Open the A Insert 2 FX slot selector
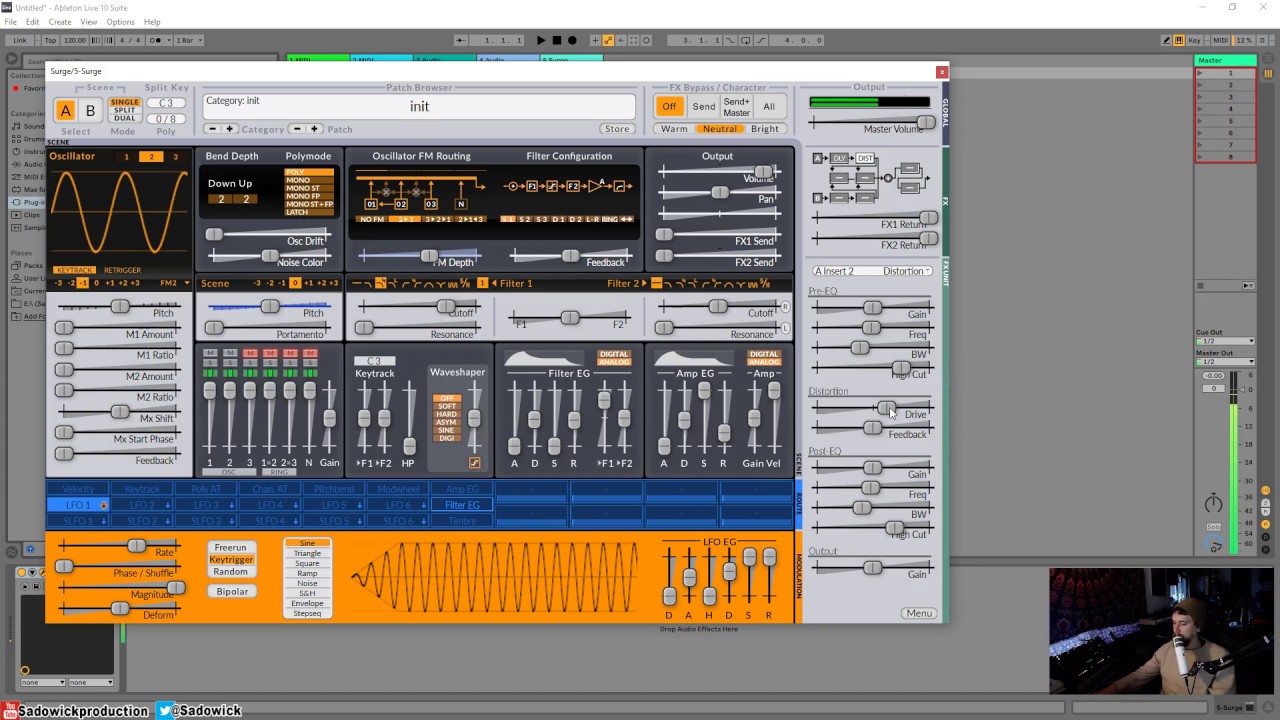1280x720 pixels. coord(834,271)
